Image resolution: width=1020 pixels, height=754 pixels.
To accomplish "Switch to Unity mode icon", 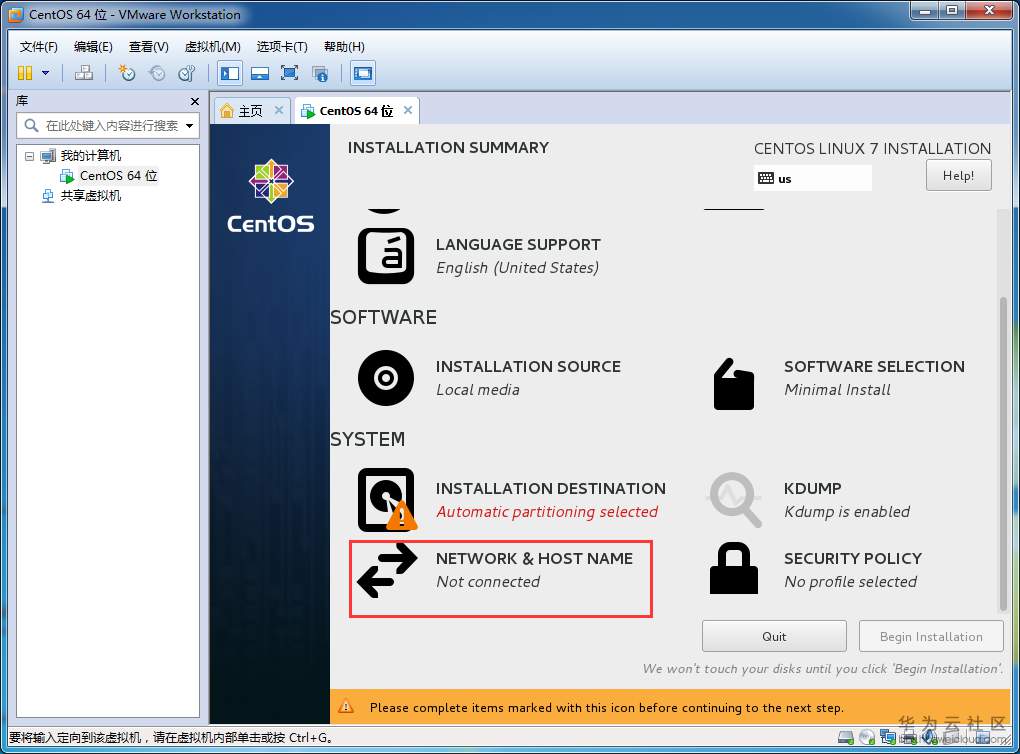I will tap(320, 74).
